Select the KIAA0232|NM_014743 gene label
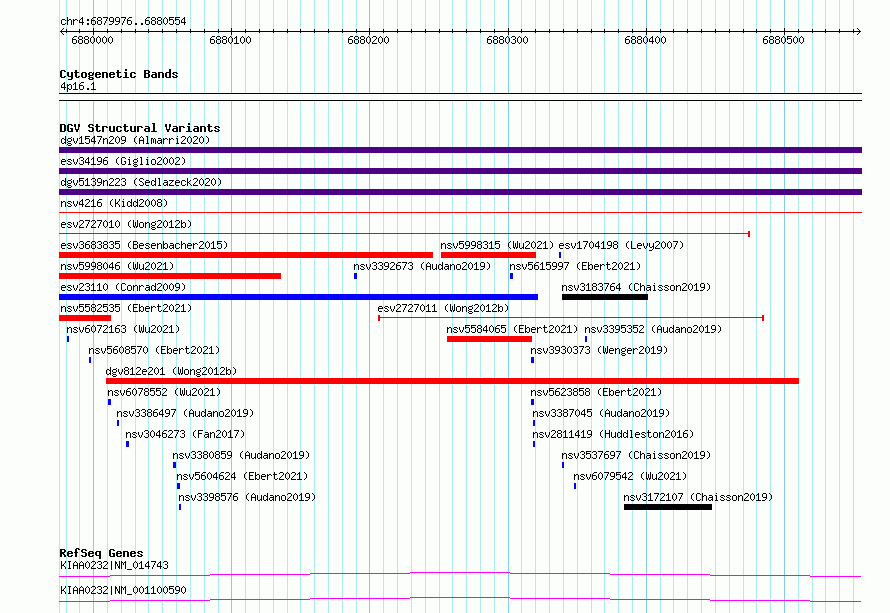The height and width of the screenshot is (613, 890). pyautogui.click(x=115, y=565)
